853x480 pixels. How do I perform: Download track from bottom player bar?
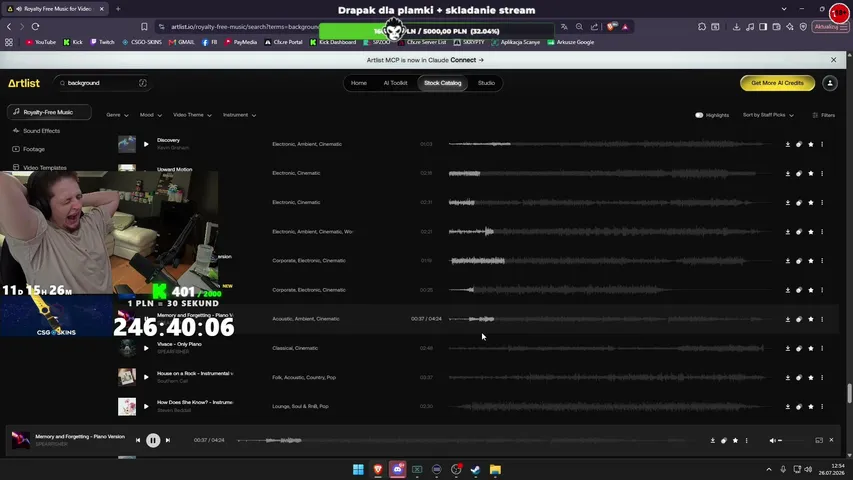712,440
